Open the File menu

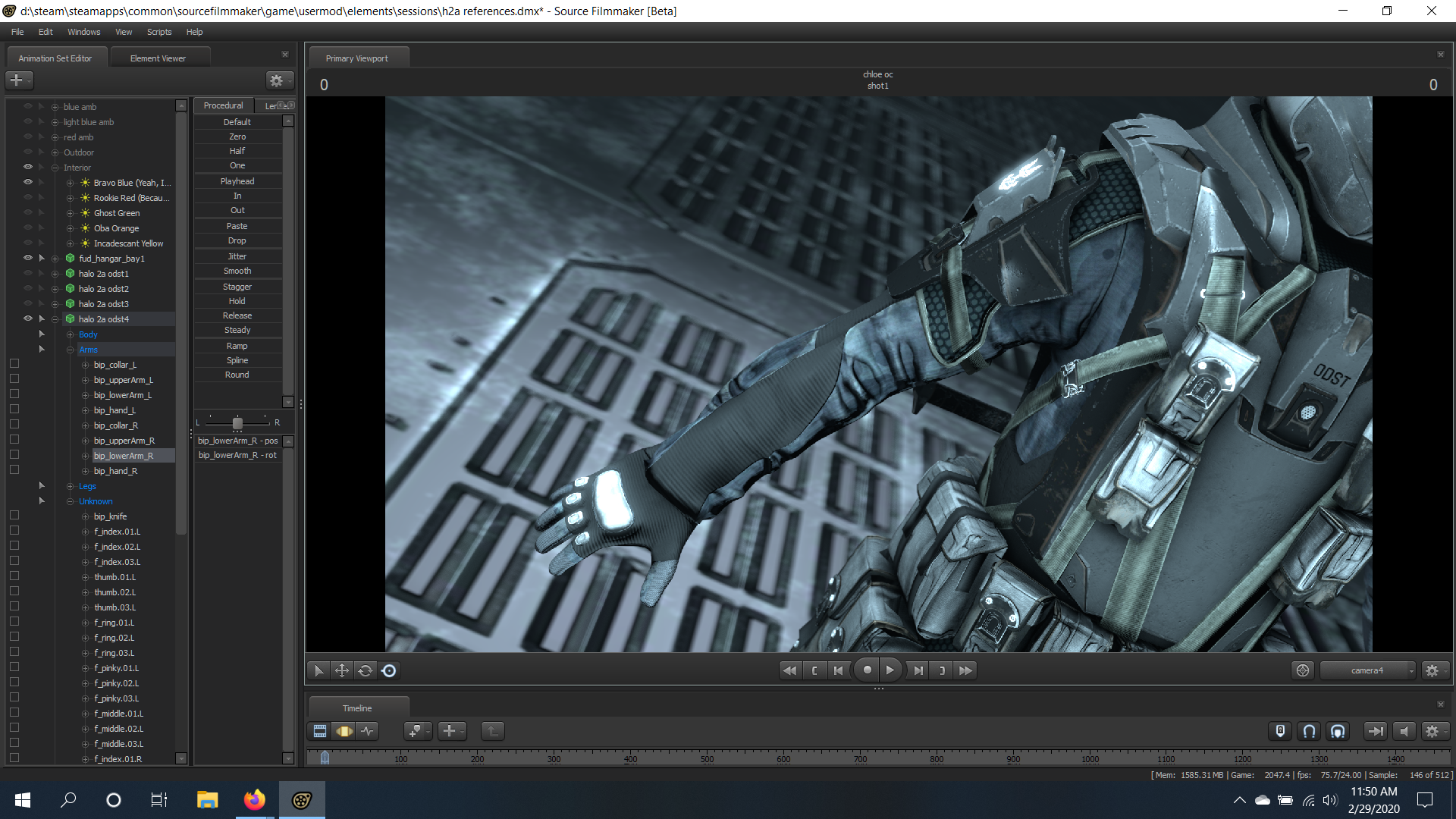[x=17, y=32]
